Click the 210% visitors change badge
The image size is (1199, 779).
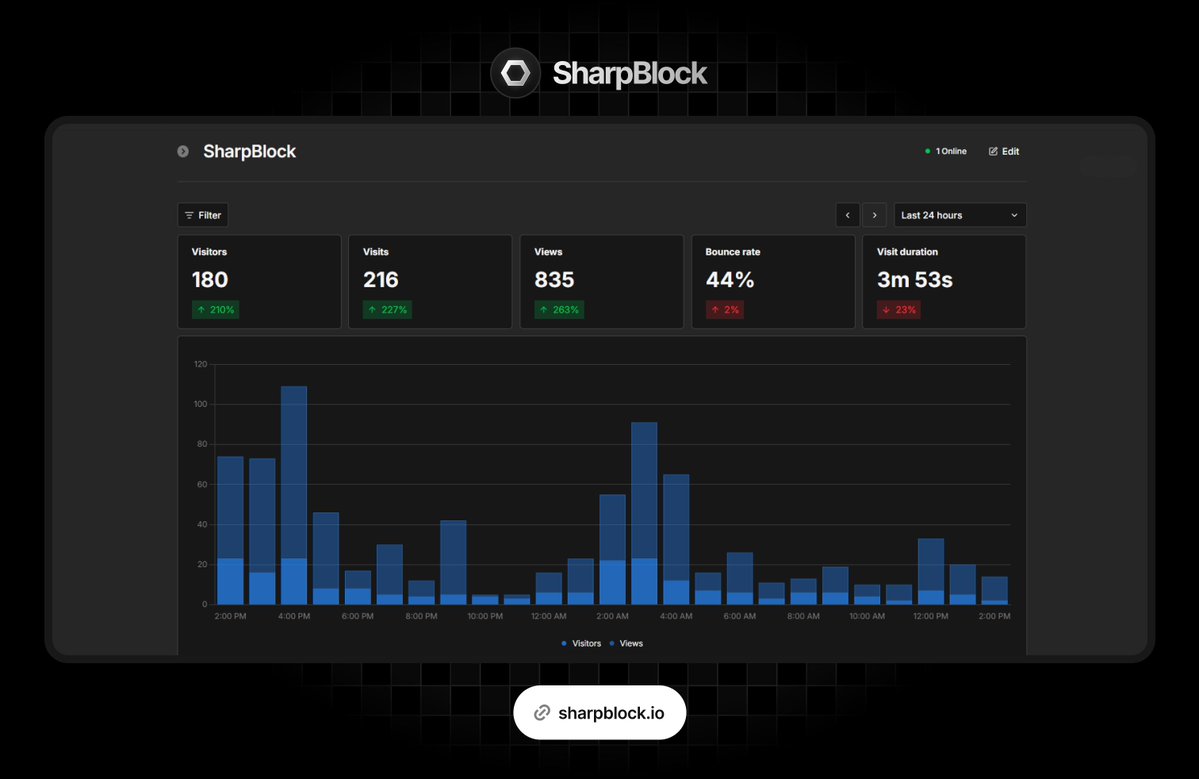pos(216,310)
